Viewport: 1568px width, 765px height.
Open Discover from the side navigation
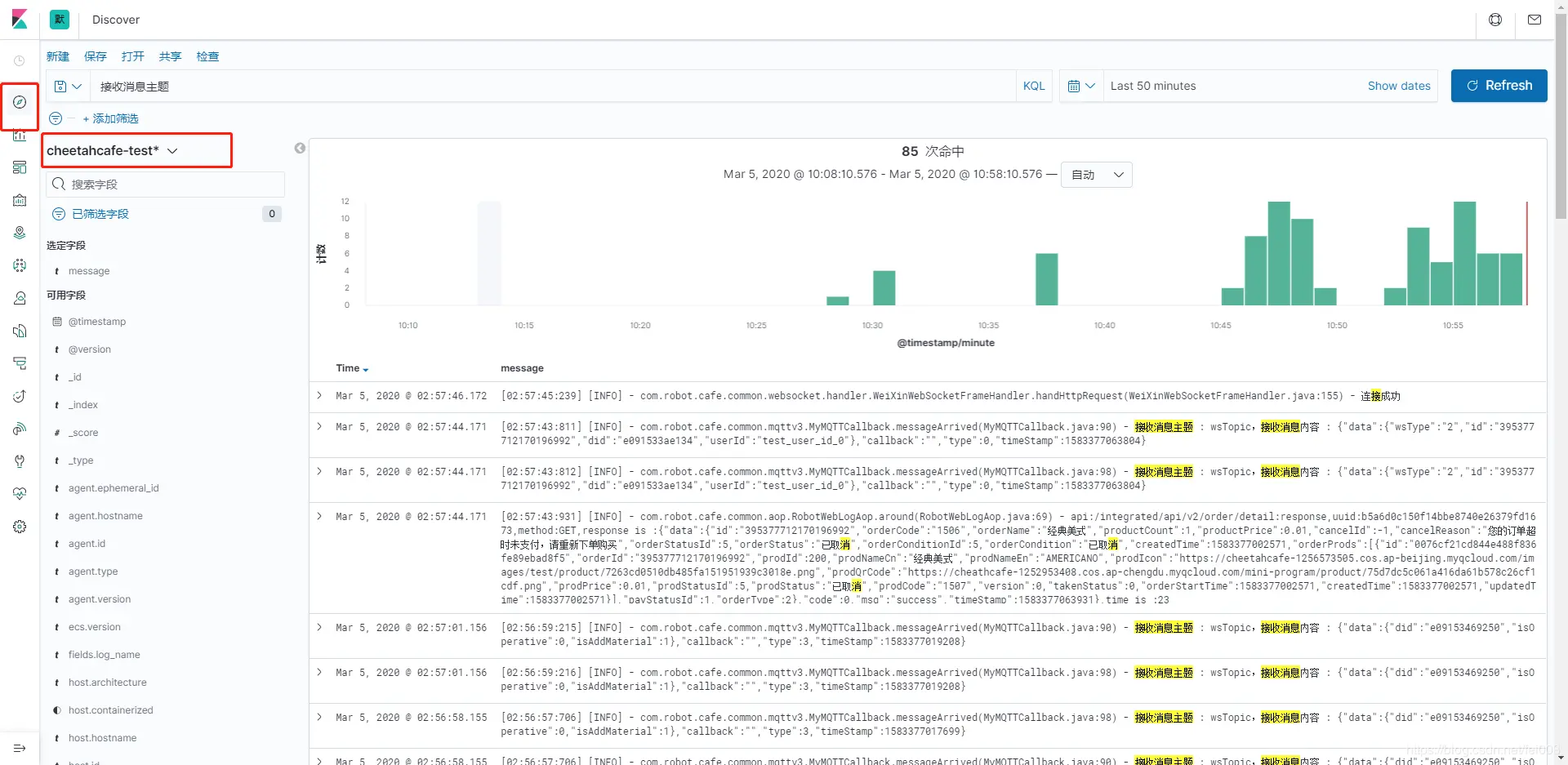coord(20,102)
